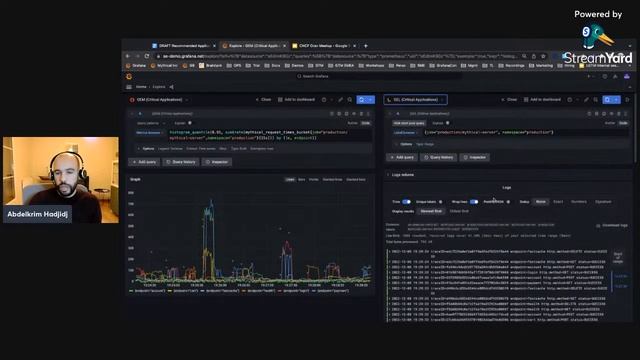Toggle Explain switch in right query editor
This screenshot has height=360, width=640.
pyautogui.click(x=448, y=123)
